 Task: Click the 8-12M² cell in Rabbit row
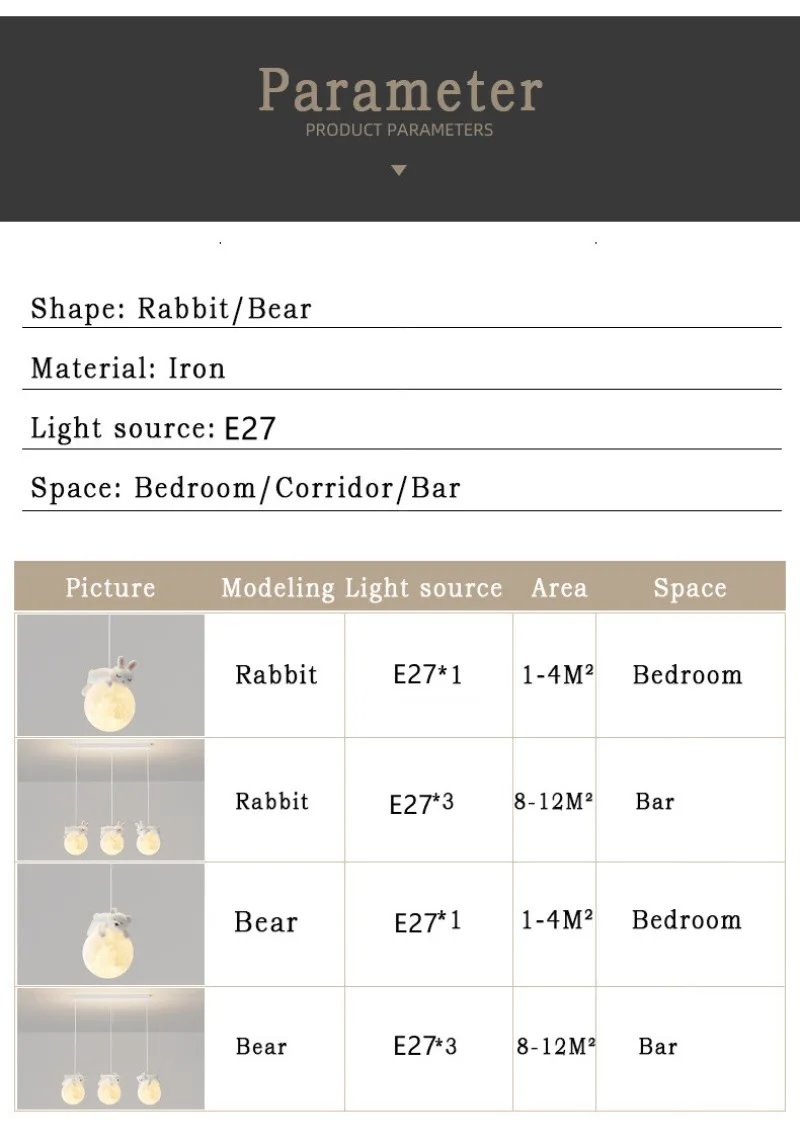click(x=554, y=802)
